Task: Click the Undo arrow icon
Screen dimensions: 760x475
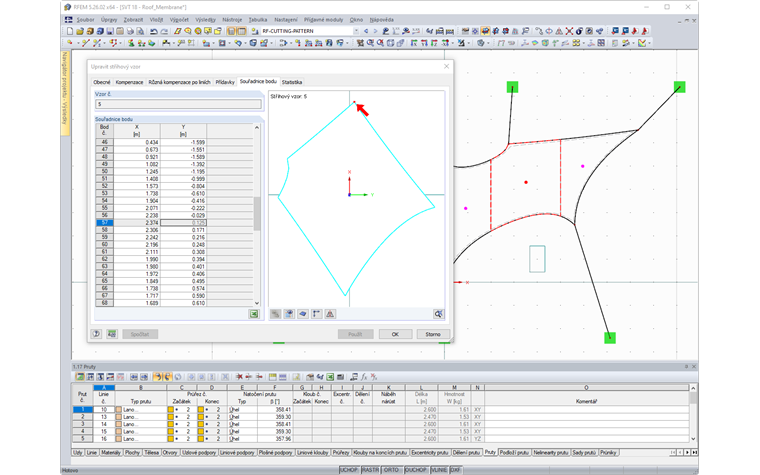Action: 154,31
